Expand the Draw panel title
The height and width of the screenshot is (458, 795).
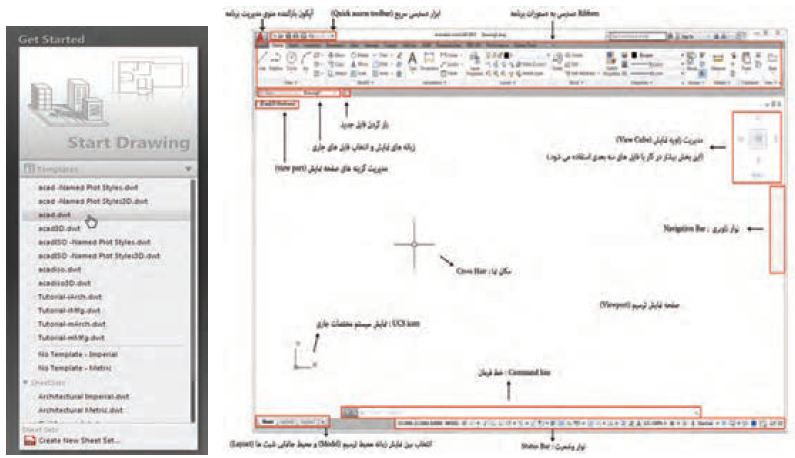(291, 83)
